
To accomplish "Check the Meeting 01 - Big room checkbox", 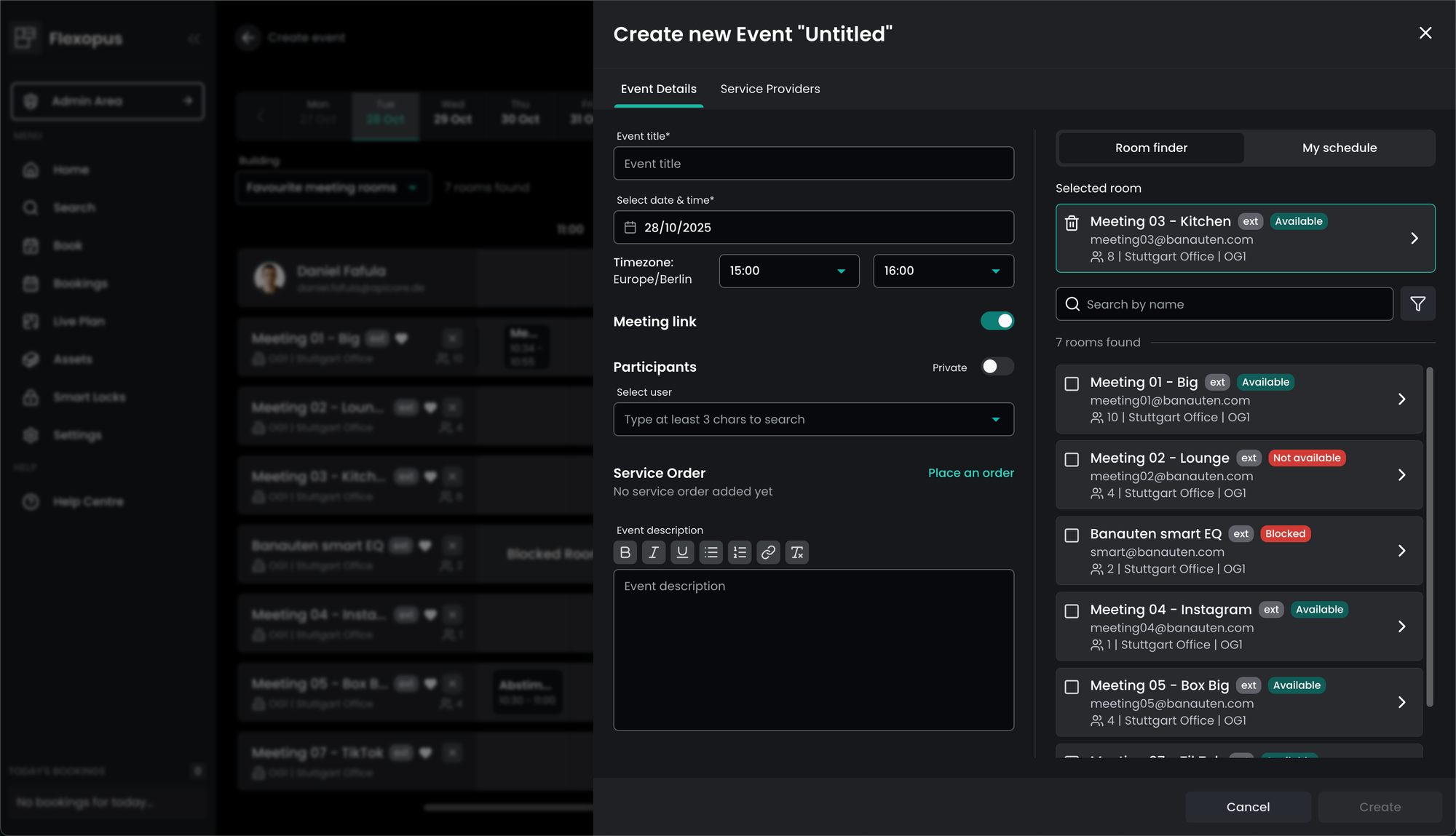I will pyautogui.click(x=1072, y=383).
